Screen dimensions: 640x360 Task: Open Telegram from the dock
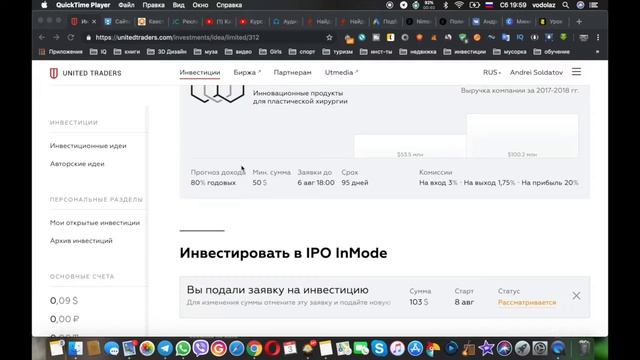165,348
